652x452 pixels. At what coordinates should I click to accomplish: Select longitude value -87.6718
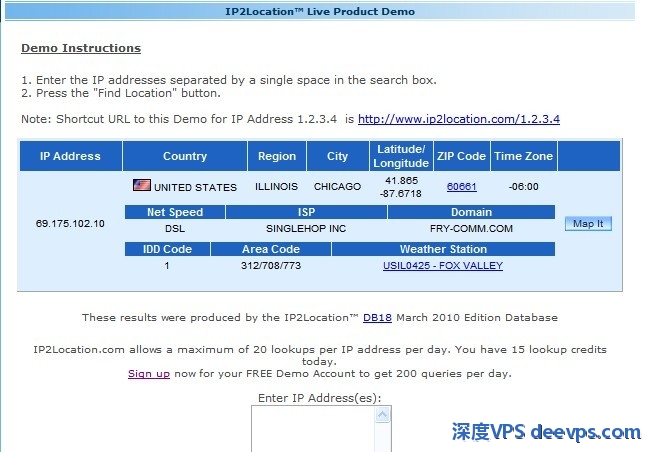[x=400, y=193]
